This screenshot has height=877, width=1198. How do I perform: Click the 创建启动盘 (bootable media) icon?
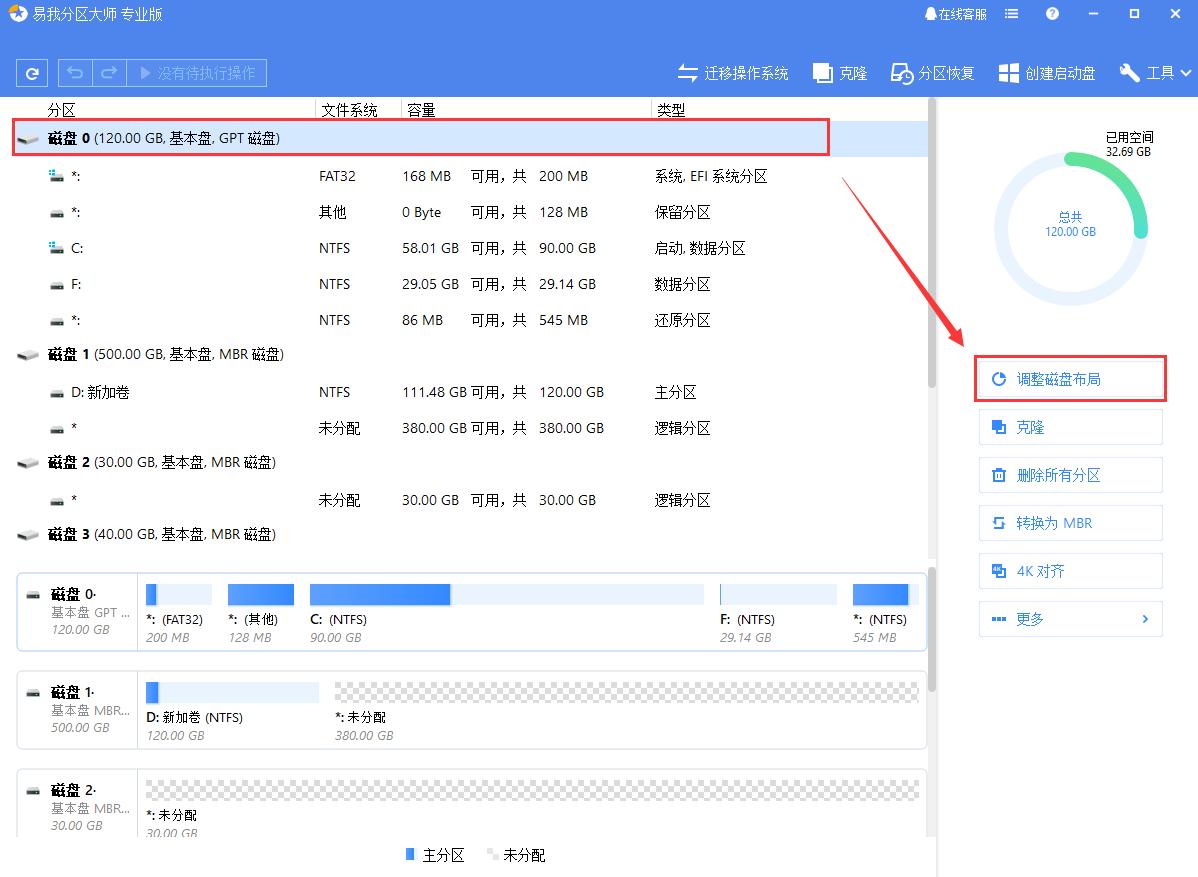(x=1045, y=72)
